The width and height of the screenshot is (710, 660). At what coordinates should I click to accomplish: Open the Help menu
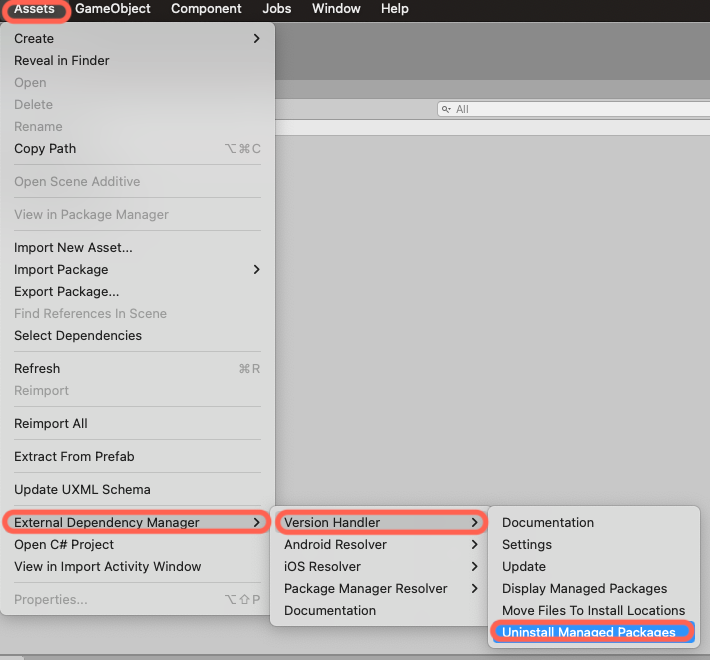[x=394, y=9]
